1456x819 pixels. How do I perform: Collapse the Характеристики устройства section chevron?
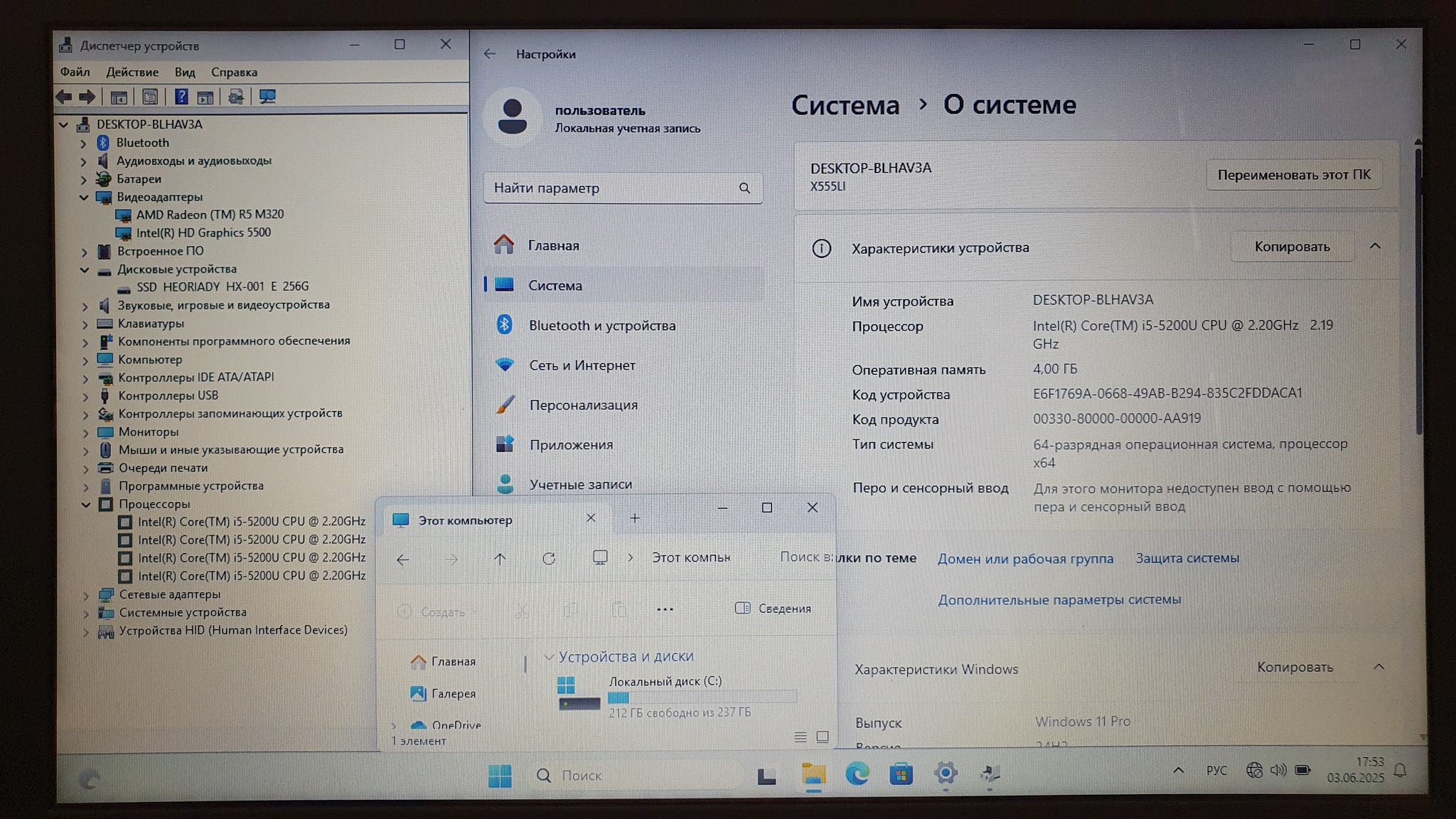click(x=1375, y=247)
